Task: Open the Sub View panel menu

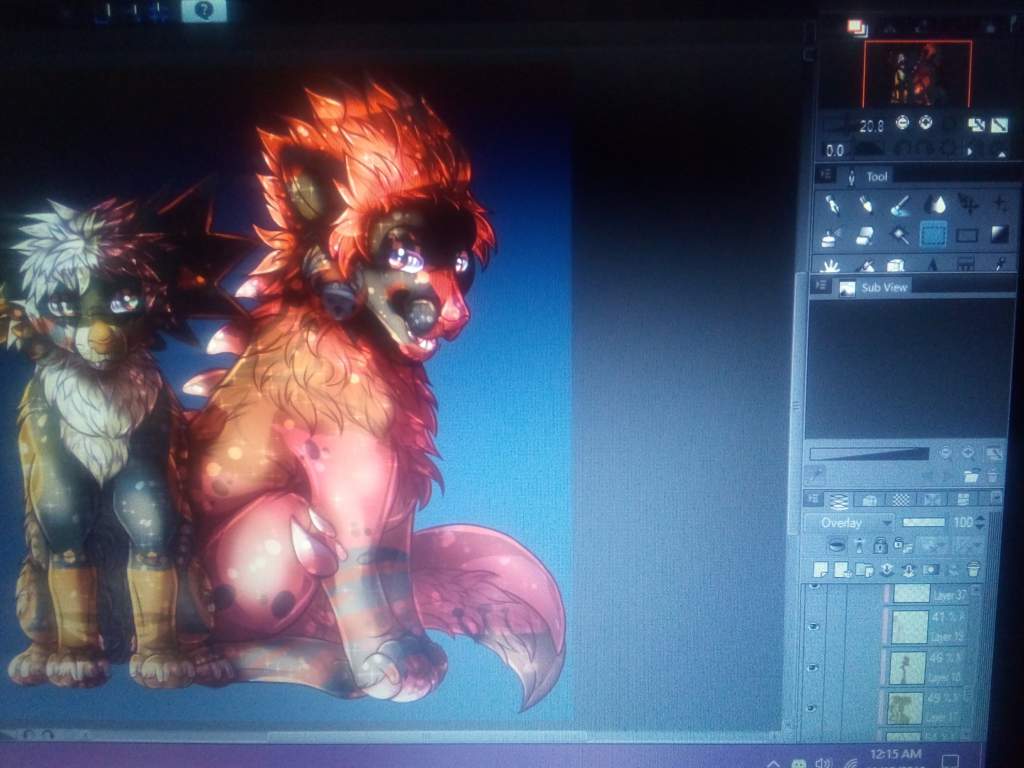Action: pyautogui.click(x=822, y=286)
